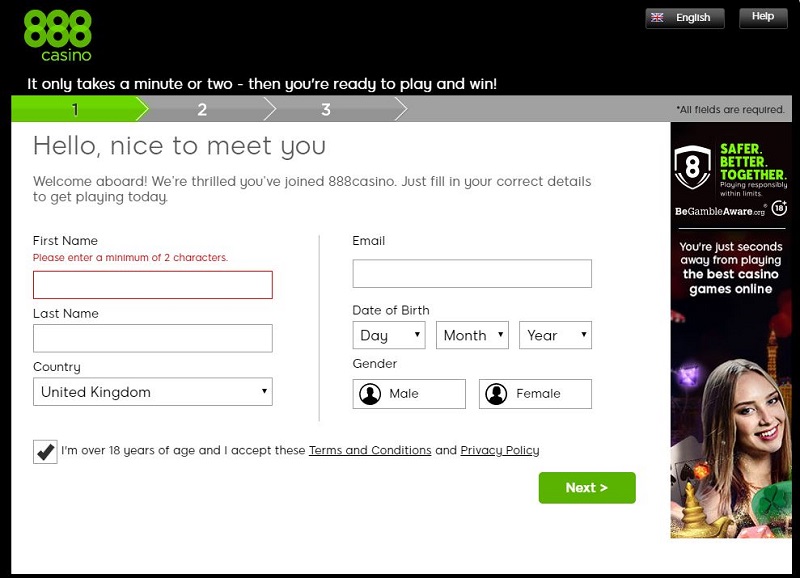Click the 'SAFER. BETTER. TOGETHER.' slogan

tap(753, 162)
